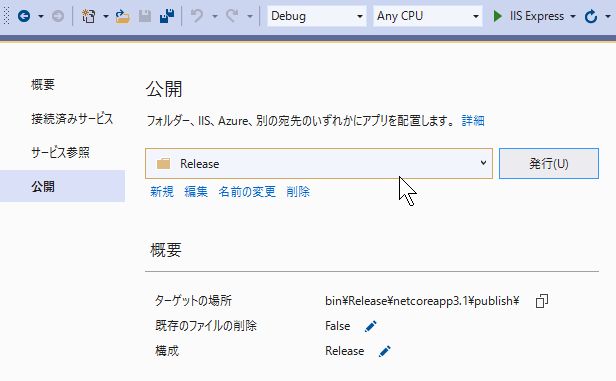The height and width of the screenshot is (381, 616).
Task: Click the browser Refresh circular arrow icon
Action: pos(591,16)
